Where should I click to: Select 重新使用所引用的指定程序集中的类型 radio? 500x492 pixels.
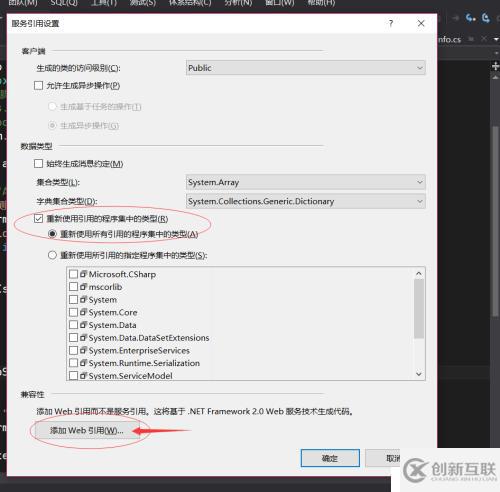[52, 255]
